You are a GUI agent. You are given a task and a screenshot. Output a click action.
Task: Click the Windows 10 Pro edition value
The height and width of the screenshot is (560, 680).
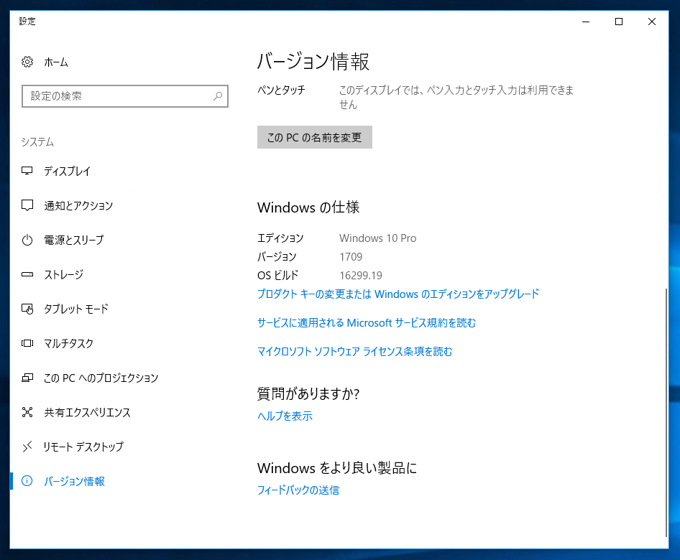378,238
